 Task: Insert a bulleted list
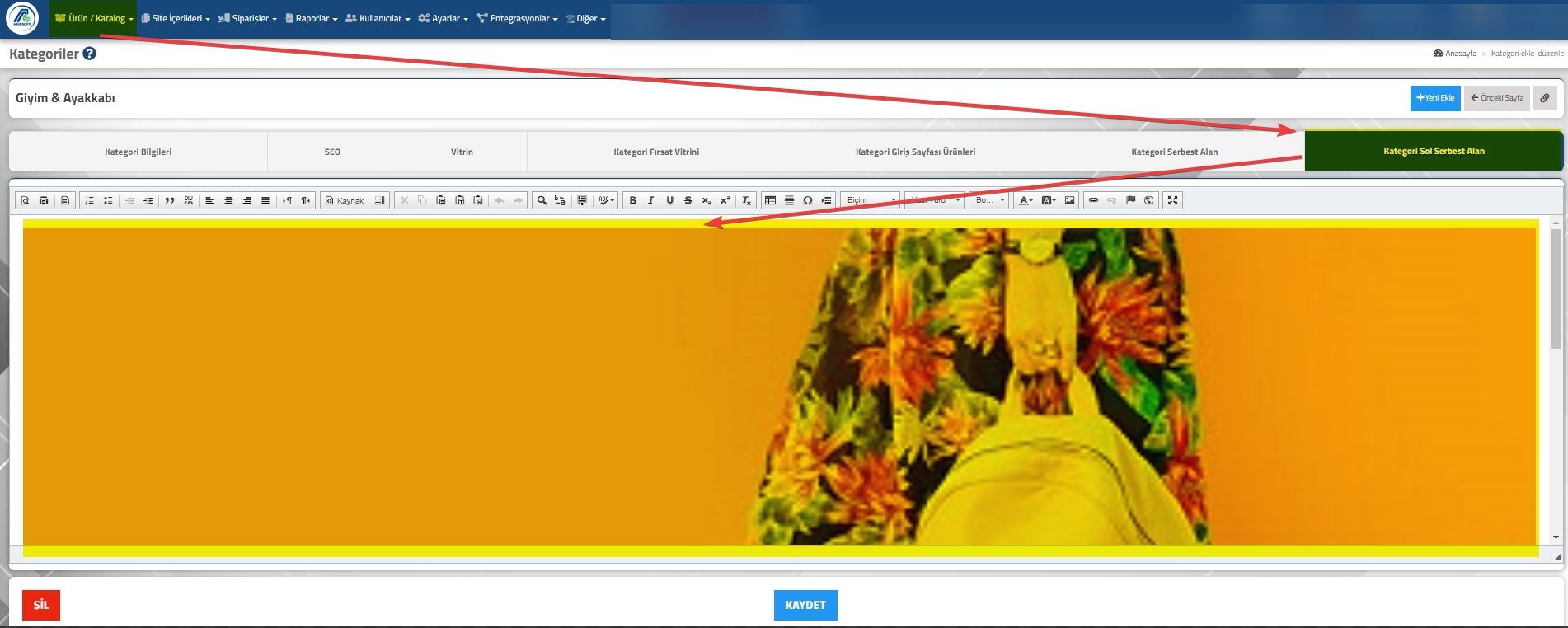(x=108, y=200)
